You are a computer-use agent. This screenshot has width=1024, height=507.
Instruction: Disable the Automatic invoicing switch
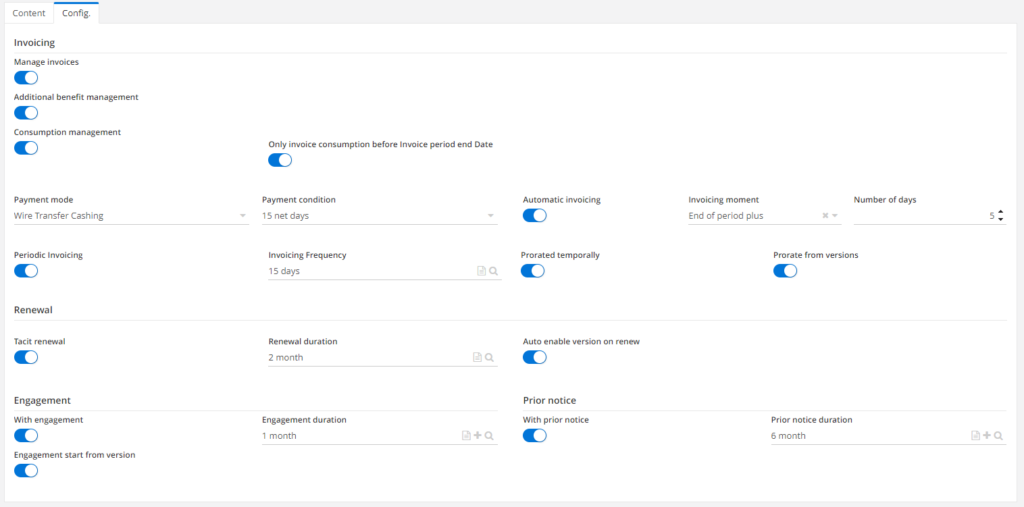pyautogui.click(x=535, y=216)
